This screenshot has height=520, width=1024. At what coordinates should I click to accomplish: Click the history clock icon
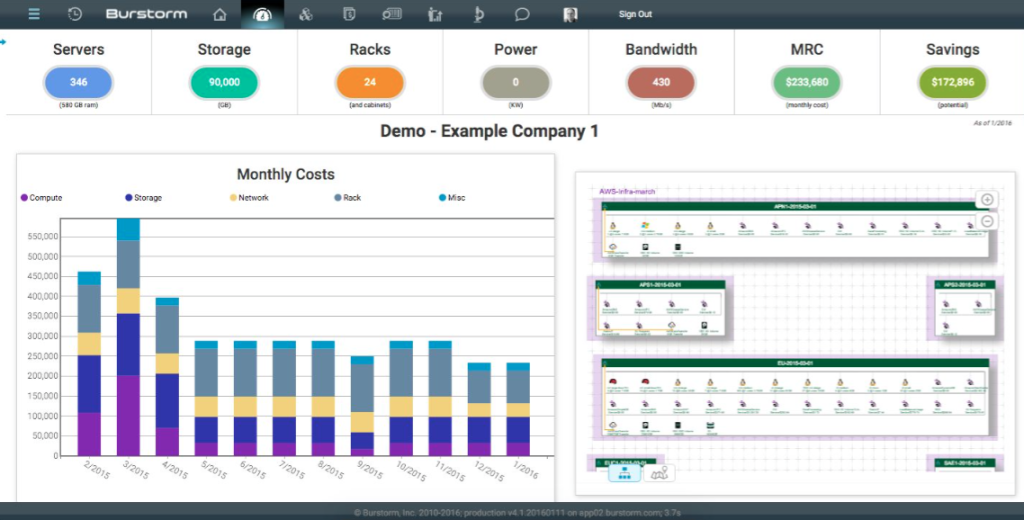pos(75,14)
